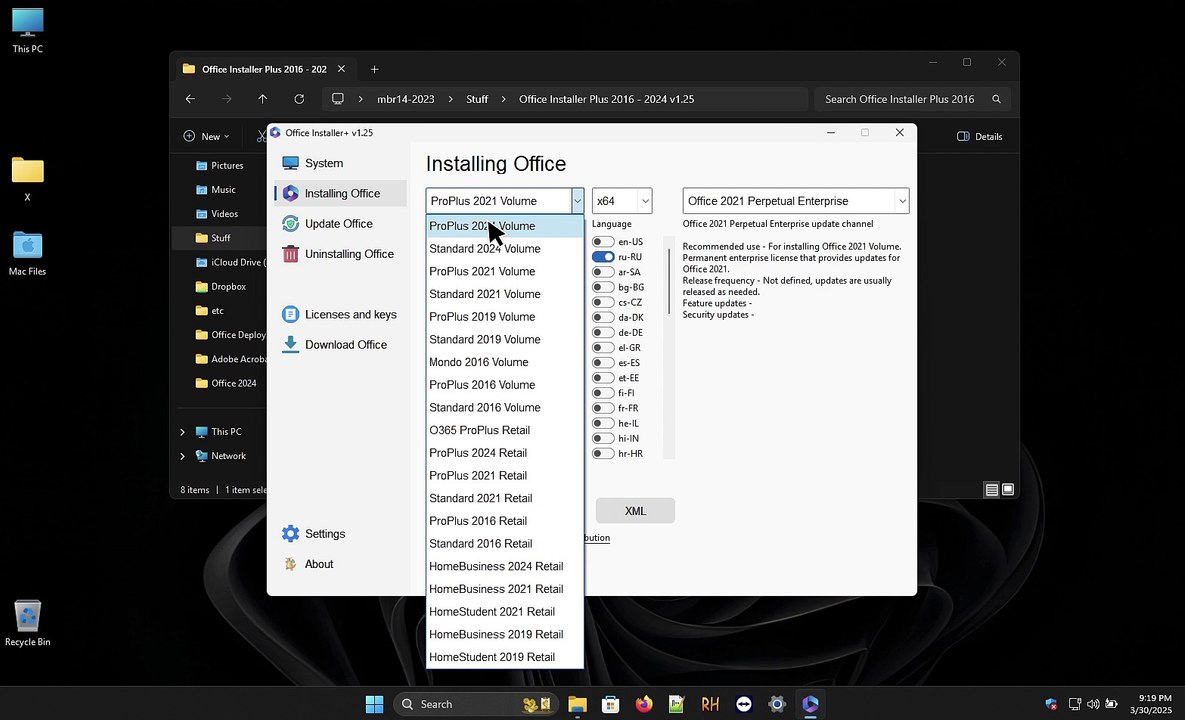1185x720 pixels.
Task: Click File Explorer back arrow
Action: [x=190, y=99]
